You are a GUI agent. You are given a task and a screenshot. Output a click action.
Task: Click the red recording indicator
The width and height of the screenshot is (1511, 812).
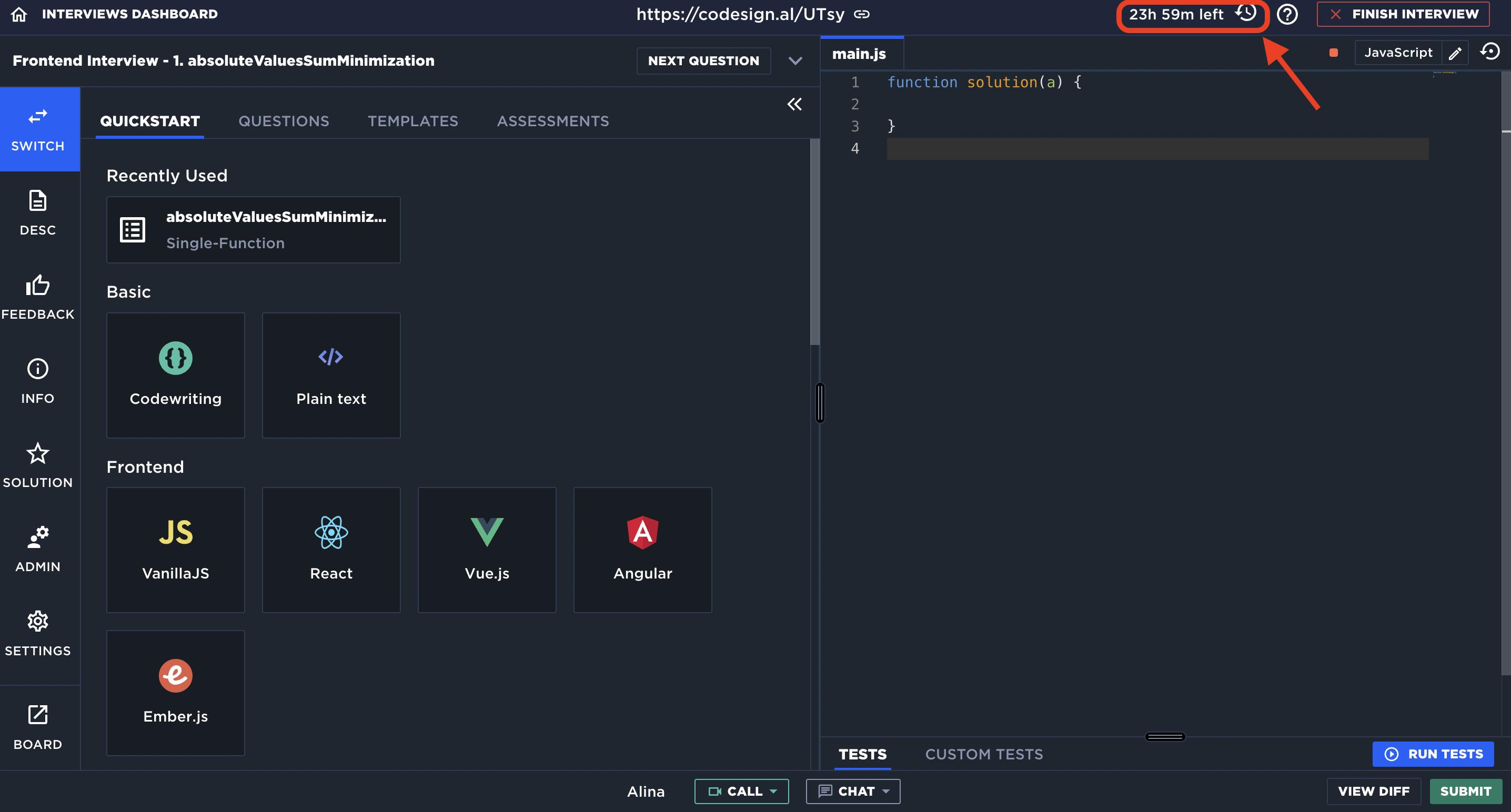click(1333, 53)
